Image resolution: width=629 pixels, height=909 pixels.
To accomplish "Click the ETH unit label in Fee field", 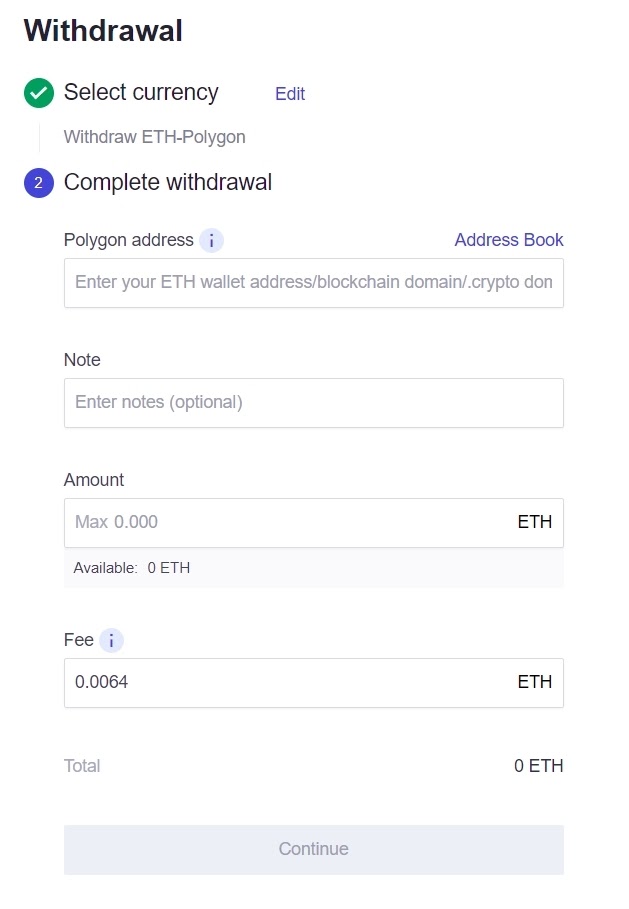I will [534, 683].
